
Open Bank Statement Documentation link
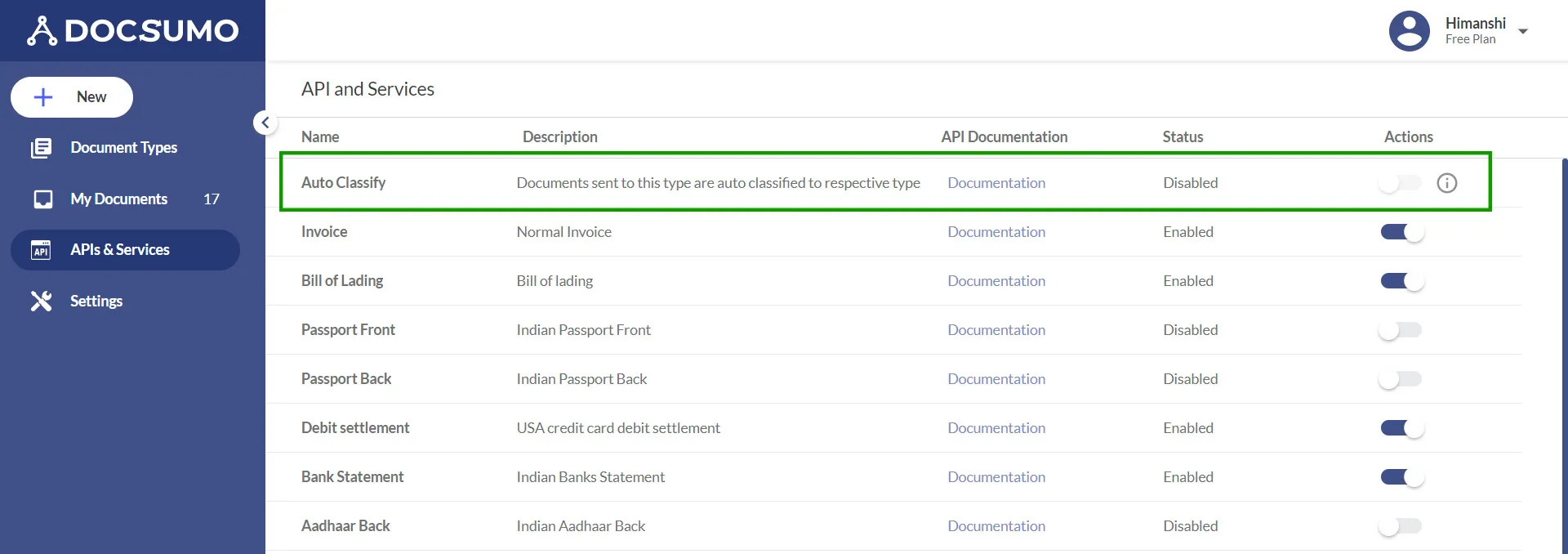click(x=996, y=477)
